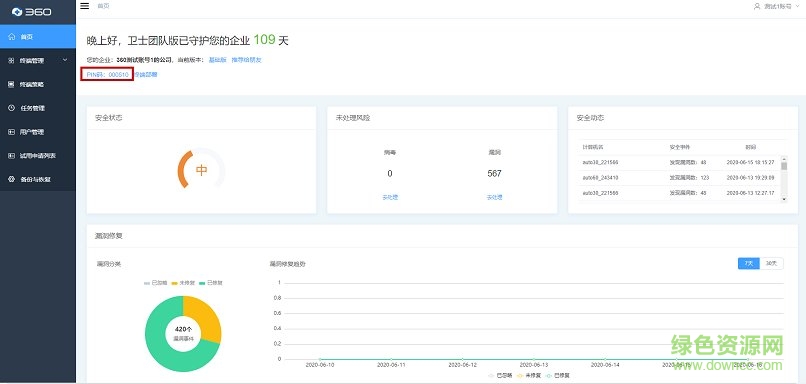Click the 安全动态 scrollbar thumb

(x=784, y=166)
